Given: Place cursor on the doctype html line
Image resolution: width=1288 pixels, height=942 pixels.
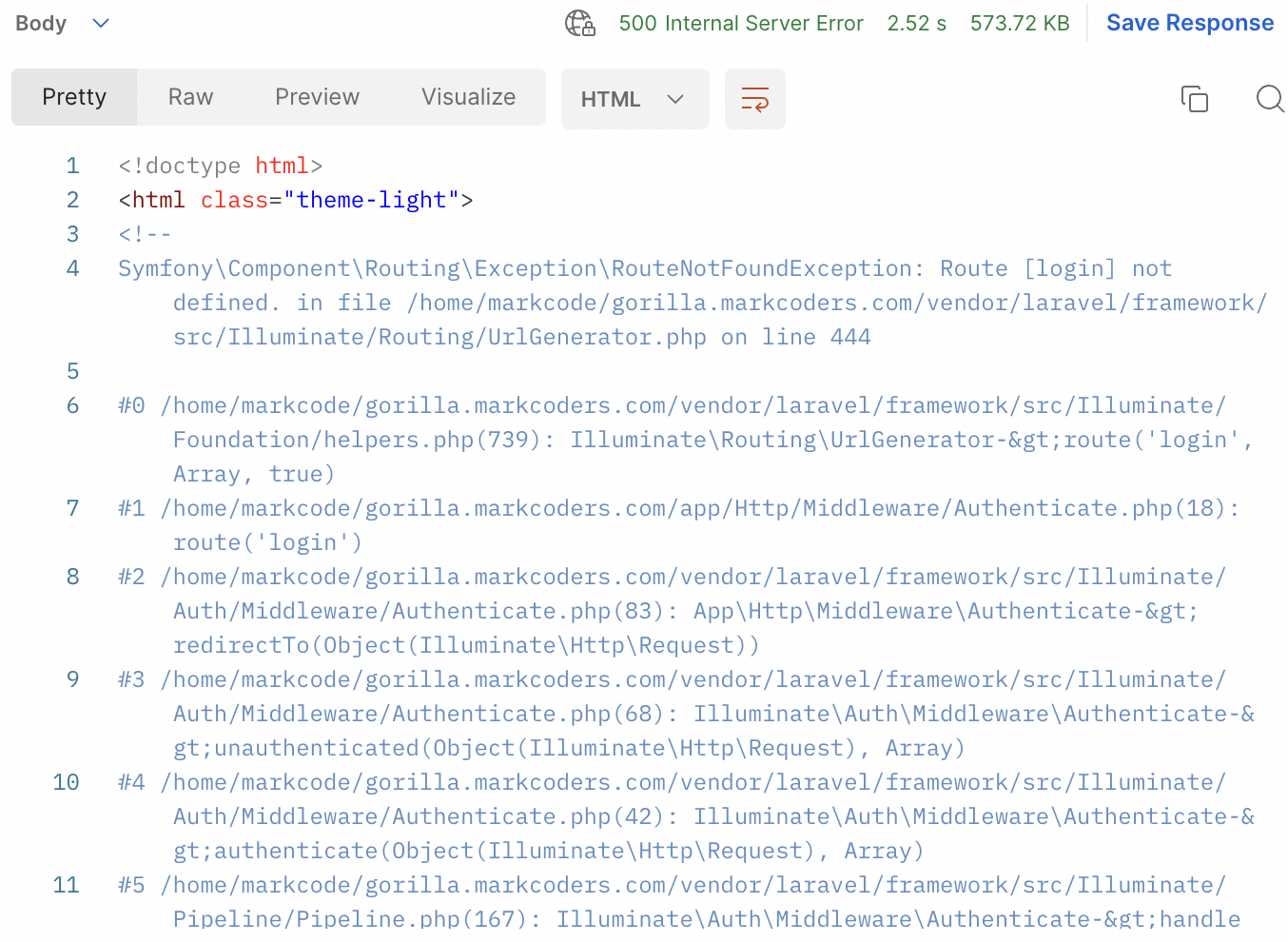Looking at the screenshot, I should click(x=220, y=166).
